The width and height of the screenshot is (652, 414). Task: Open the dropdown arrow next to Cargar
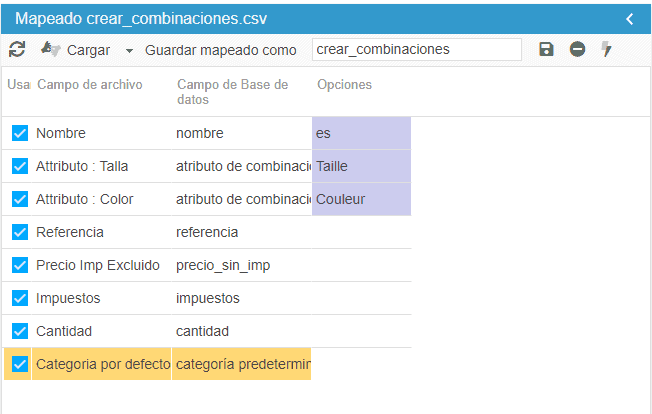[x=129, y=50]
